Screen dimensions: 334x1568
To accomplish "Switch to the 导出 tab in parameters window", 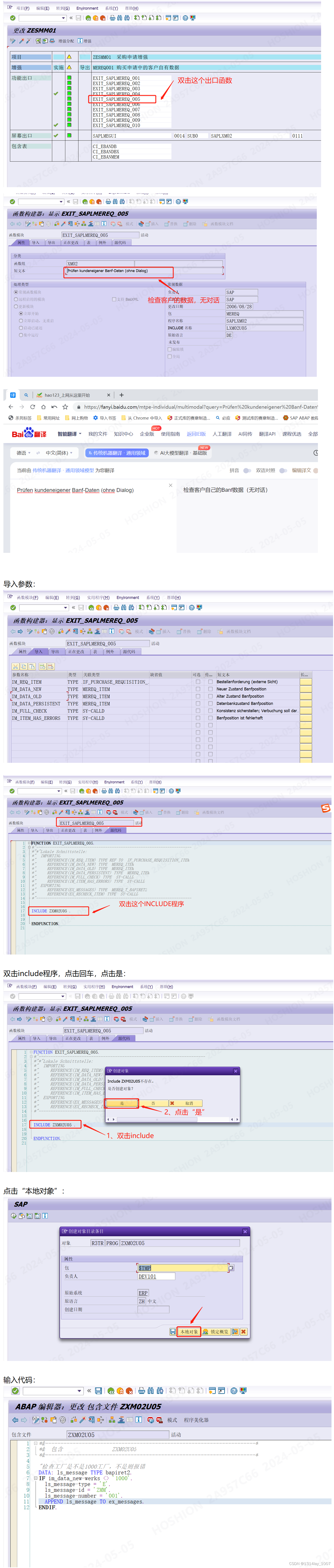I will click(x=55, y=651).
